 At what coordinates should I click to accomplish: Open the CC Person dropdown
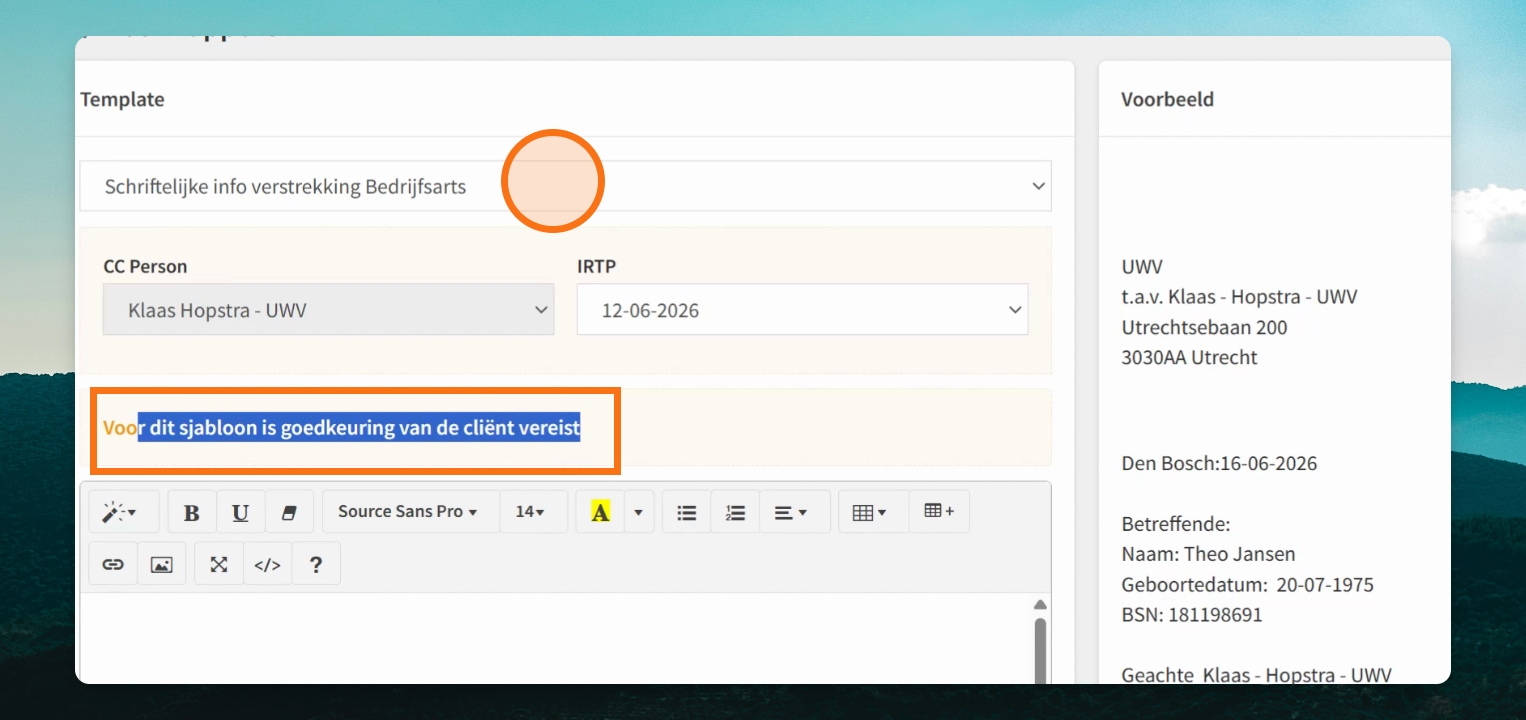point(328,310)
